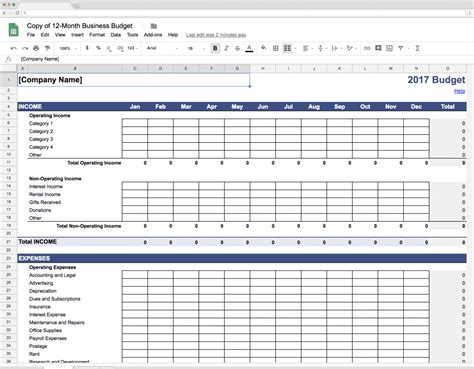The width and height of the screenshot is (474, 369).
Task: Open the Help menu
Action: (x=173, y=35)
